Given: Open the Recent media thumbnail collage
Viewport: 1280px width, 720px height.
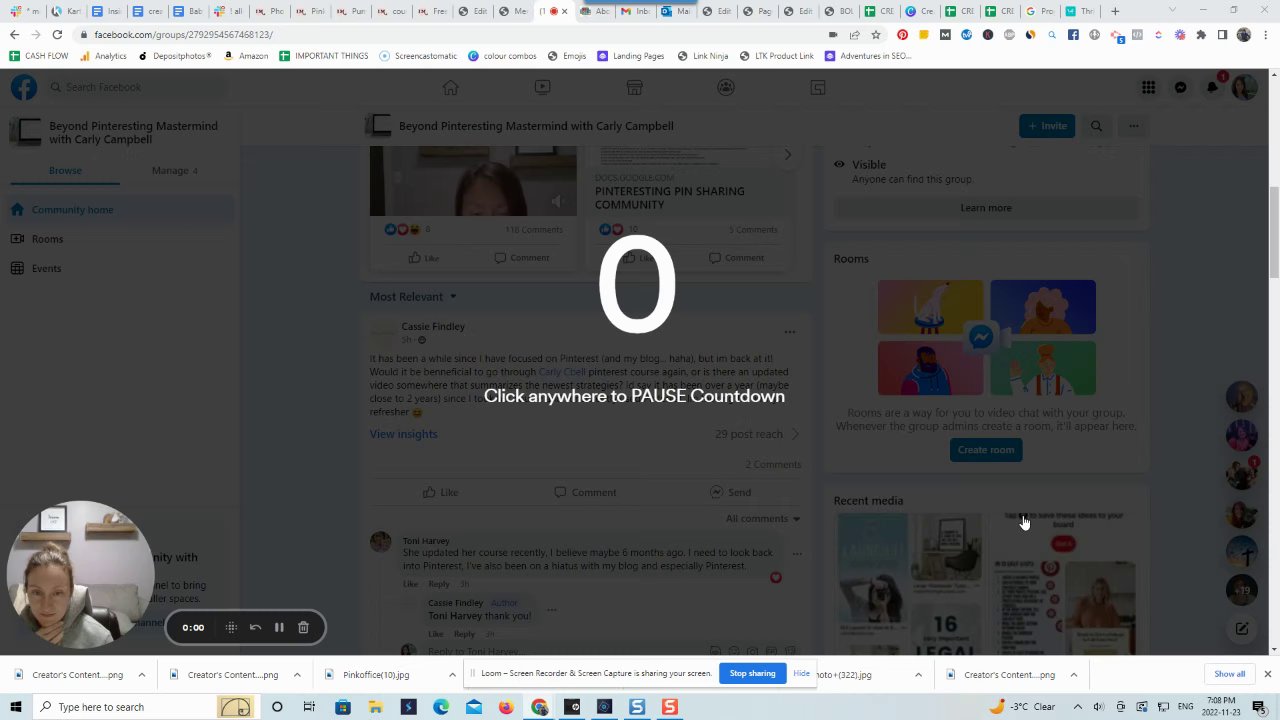Looking at the screenshot, I should (x=986, y=584).
